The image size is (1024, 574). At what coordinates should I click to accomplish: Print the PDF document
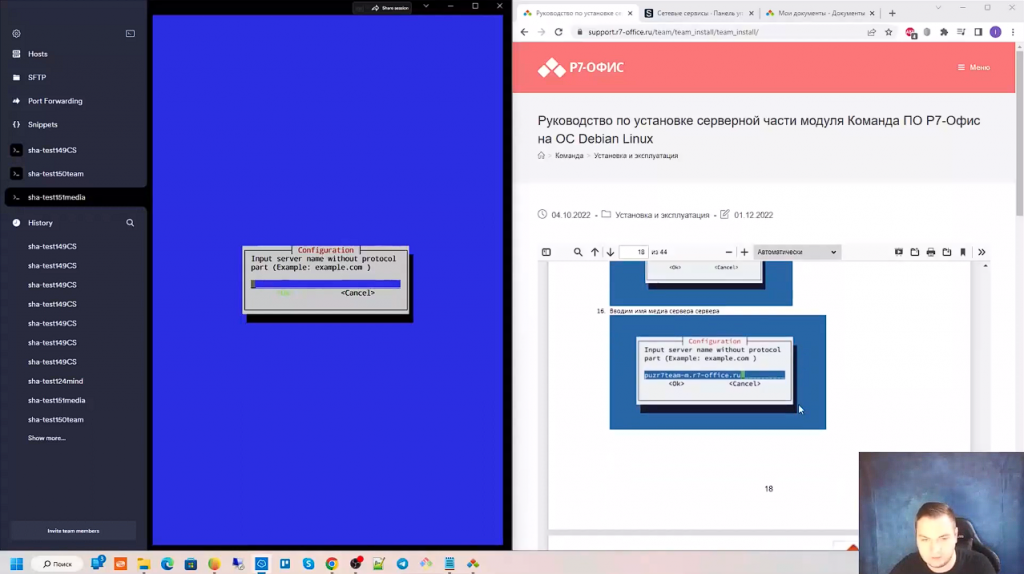coord(931,252)
